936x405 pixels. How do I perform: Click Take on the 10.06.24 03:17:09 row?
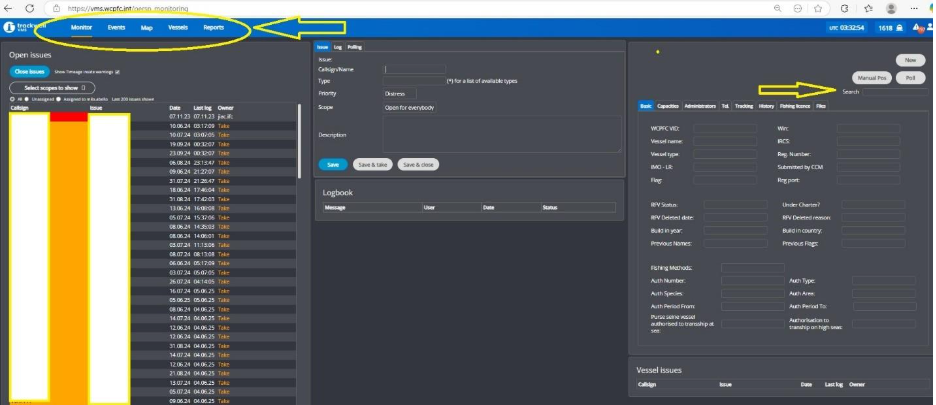tap(223, 126)
